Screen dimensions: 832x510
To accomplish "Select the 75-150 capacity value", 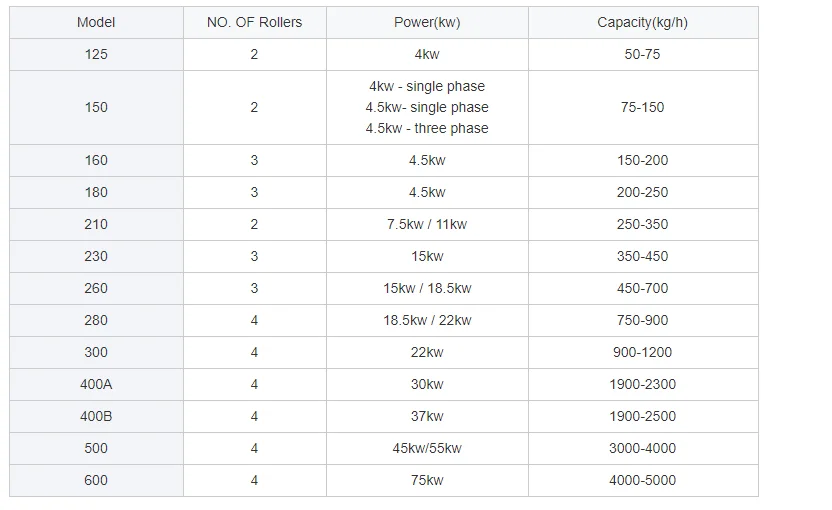I will pyautogui.click(x=642, y=107).
